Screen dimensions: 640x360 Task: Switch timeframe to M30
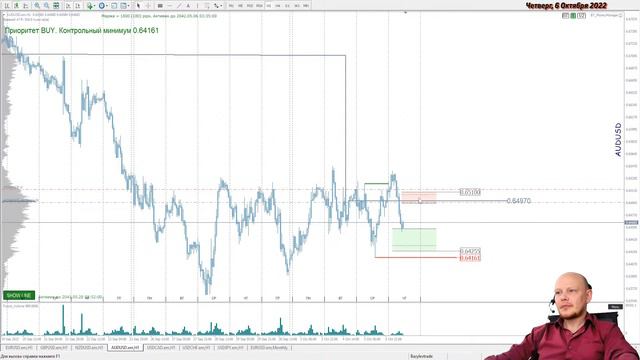coord(259,6)
